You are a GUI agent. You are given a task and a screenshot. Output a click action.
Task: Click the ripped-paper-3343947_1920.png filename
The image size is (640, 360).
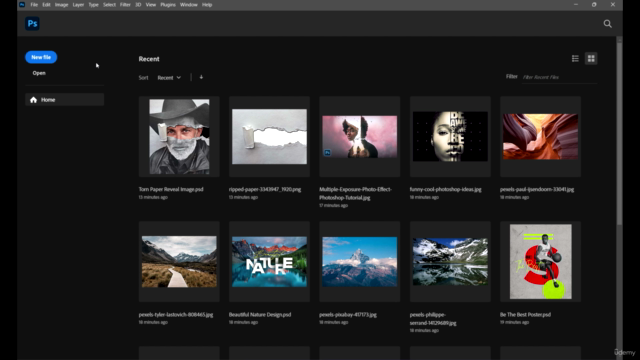265,189
